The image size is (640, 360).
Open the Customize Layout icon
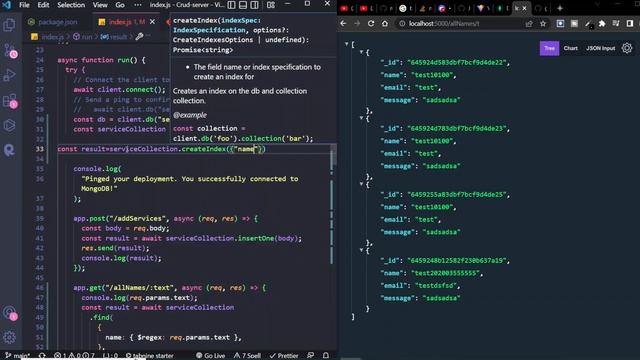coord(271,5)
